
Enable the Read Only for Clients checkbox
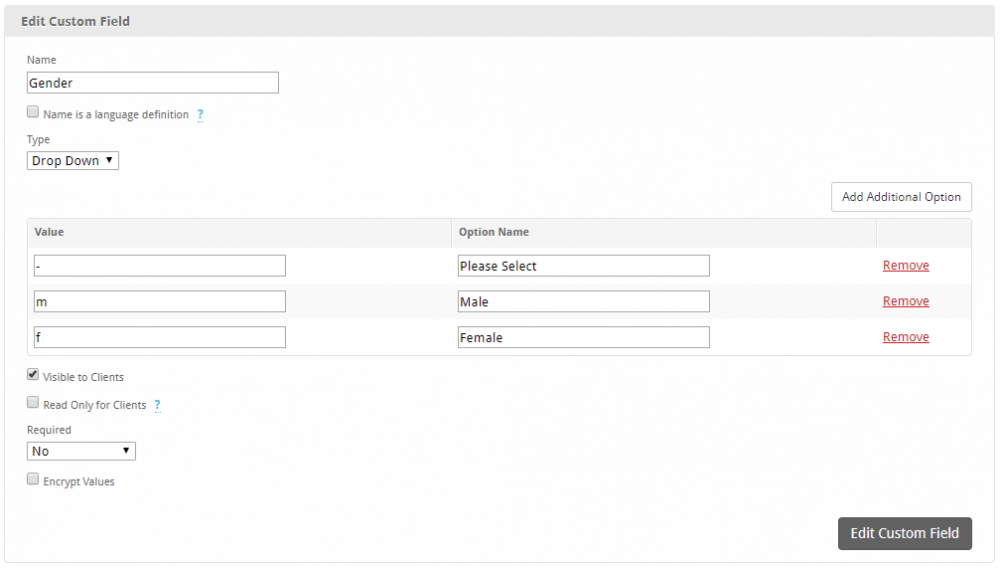point(33,402)
